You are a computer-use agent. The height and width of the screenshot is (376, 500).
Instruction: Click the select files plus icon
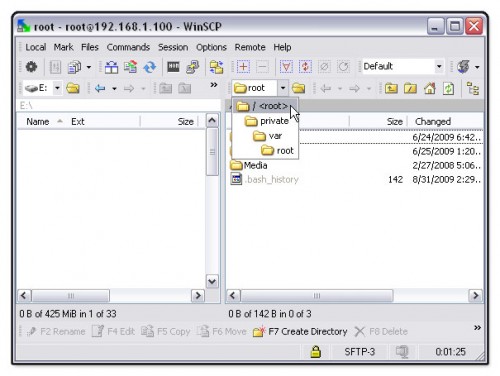point(243,67)
